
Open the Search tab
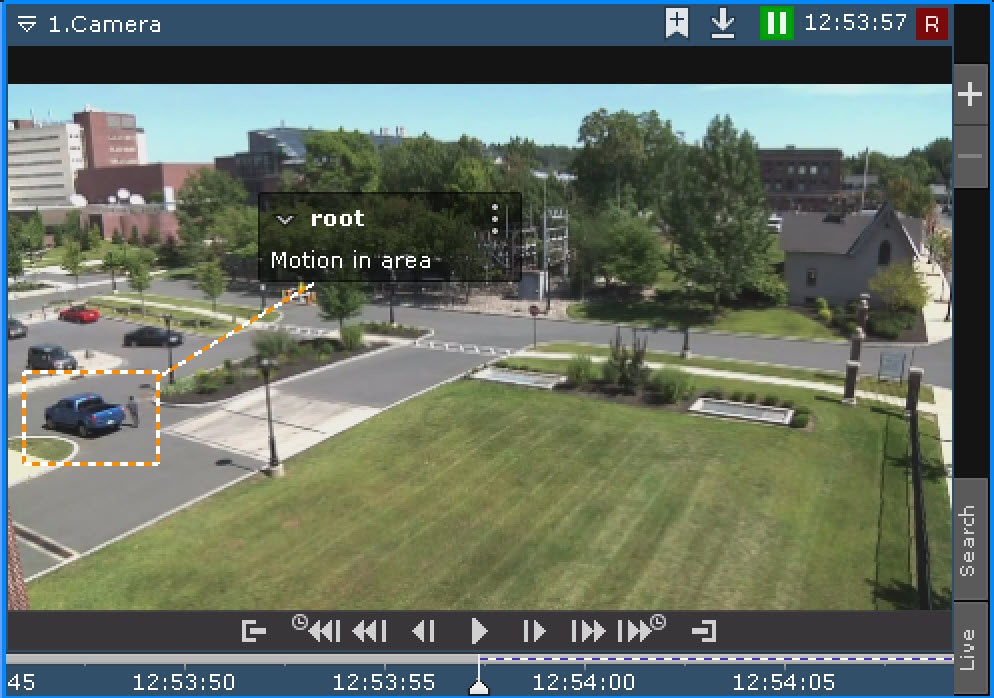(969, 540)
